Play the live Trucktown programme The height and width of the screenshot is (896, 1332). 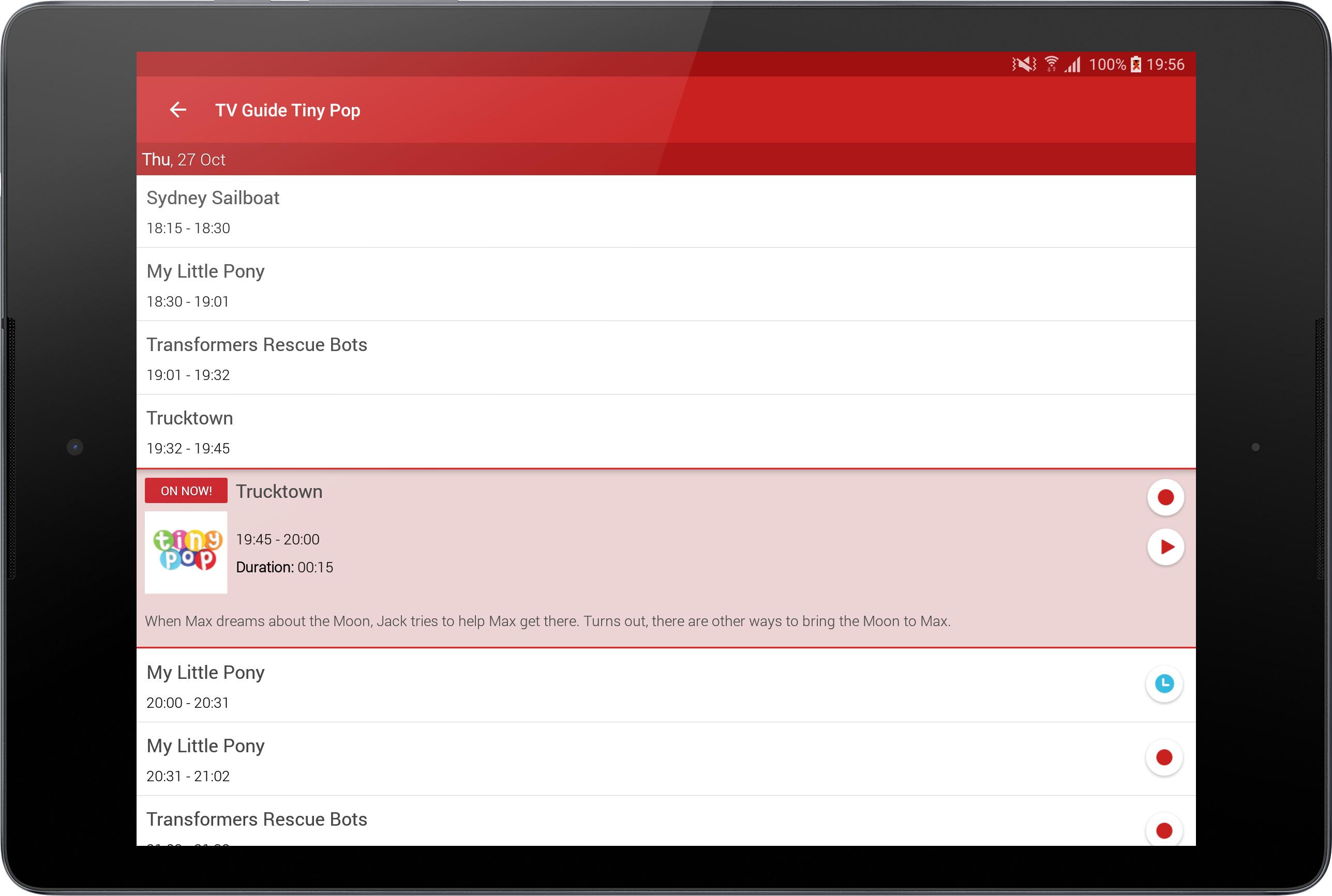pos(1165,547)
